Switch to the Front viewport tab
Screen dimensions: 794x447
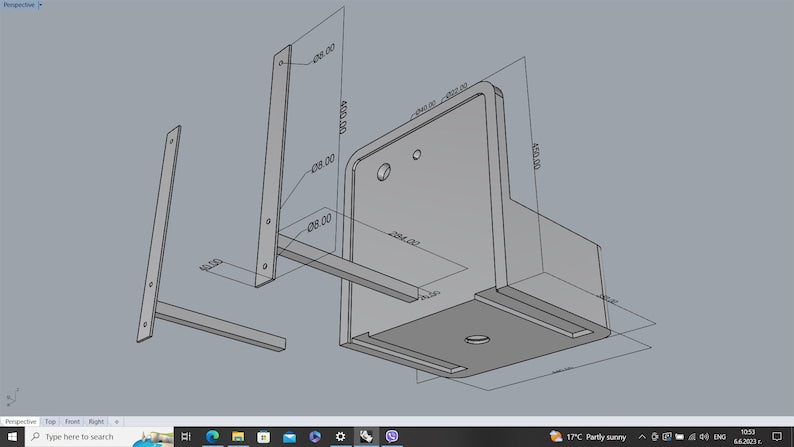72,421
